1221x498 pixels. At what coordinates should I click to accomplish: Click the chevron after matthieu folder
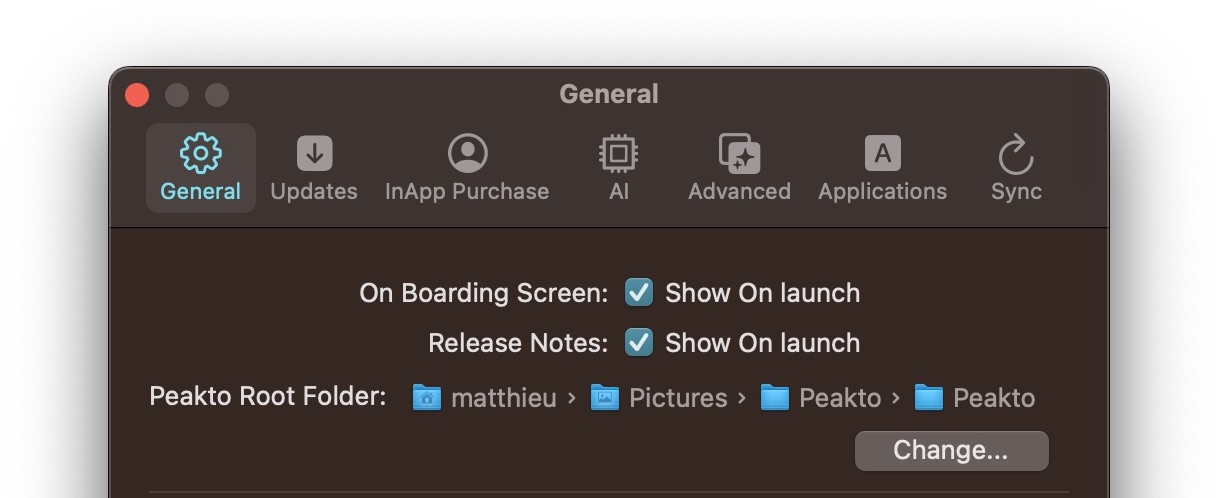(572, 398)
